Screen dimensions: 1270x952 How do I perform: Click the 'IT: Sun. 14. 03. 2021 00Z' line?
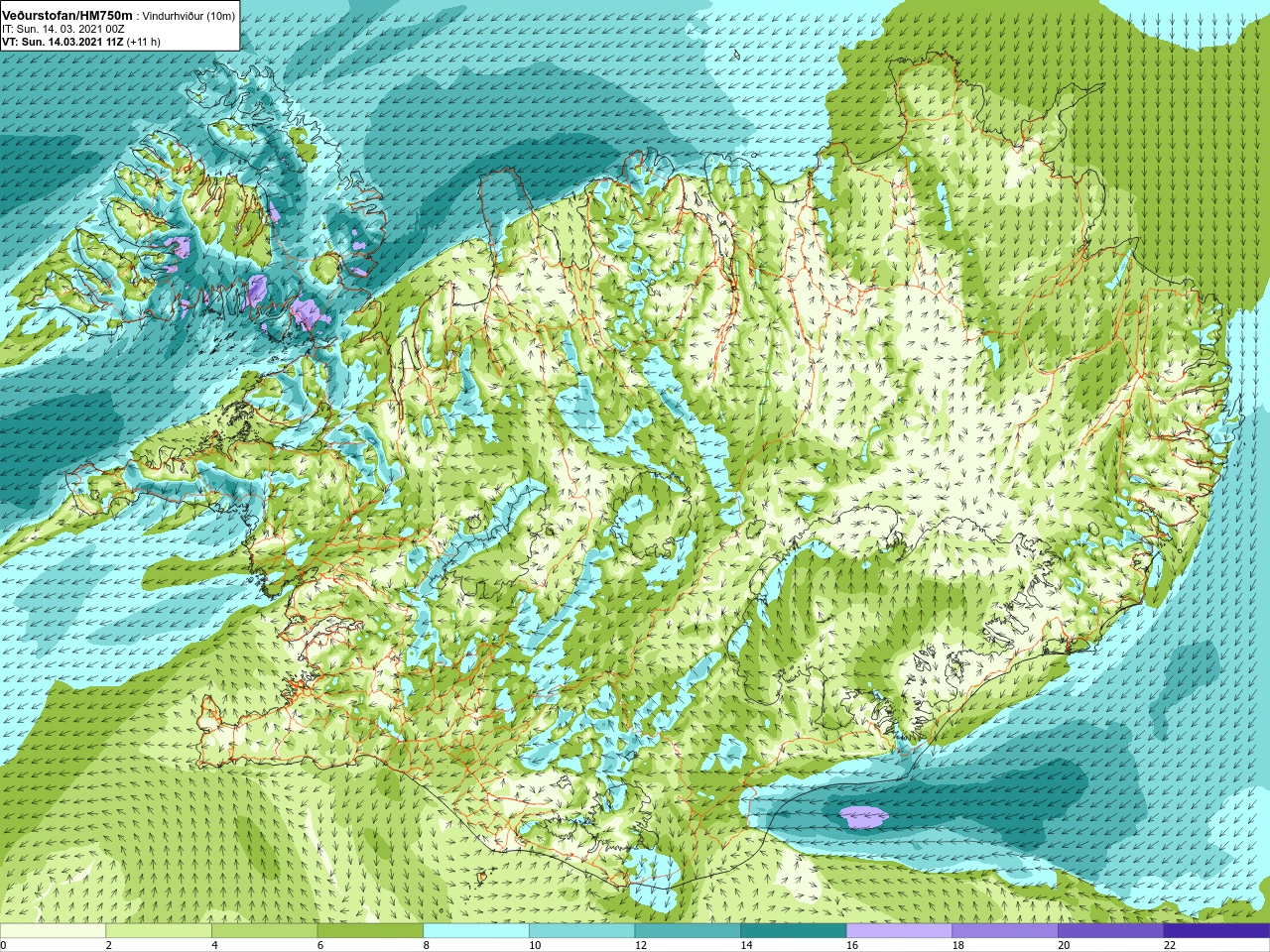pos(63,29)
